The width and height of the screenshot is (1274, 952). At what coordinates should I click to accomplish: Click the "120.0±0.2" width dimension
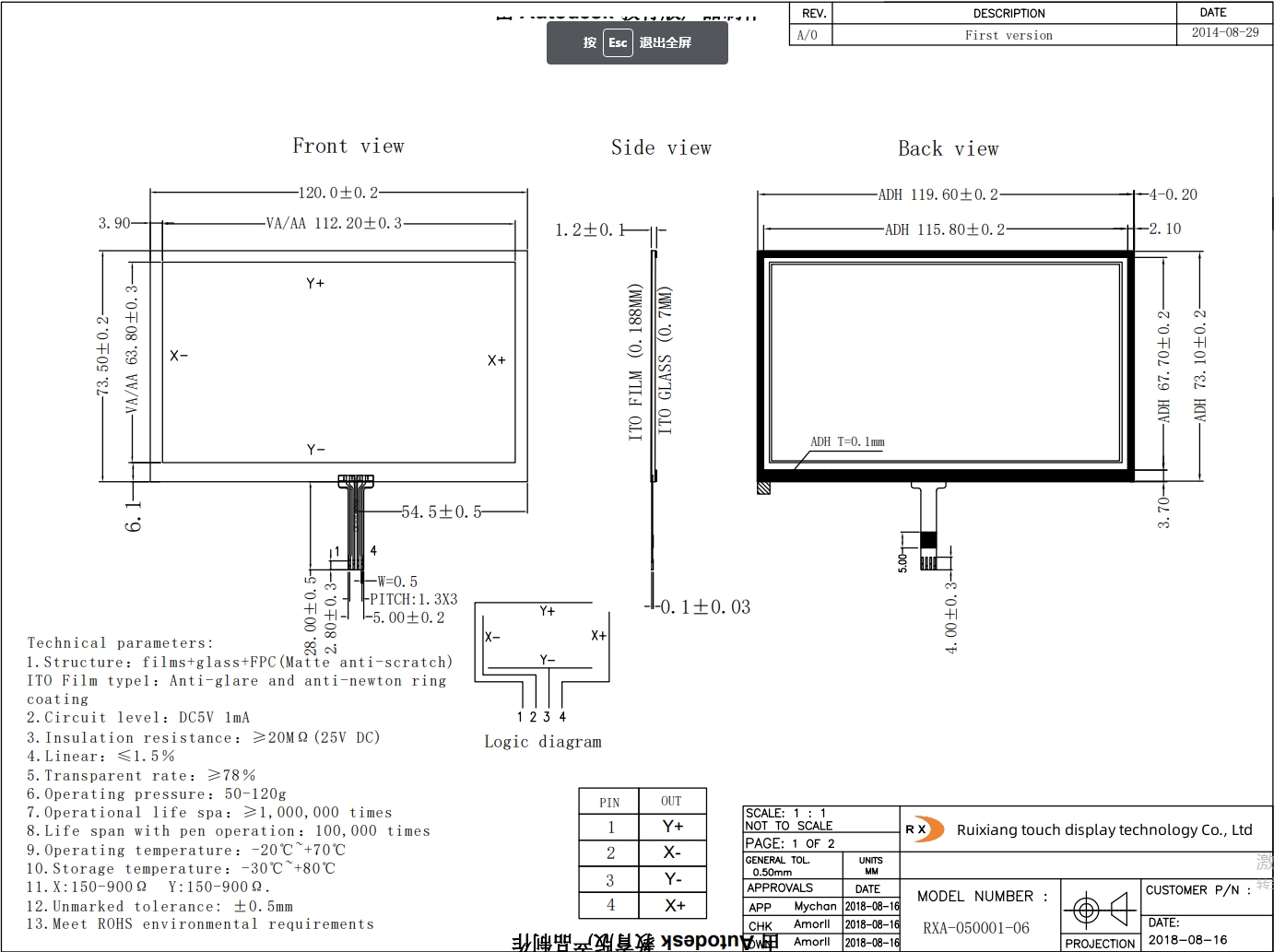[338, 193]
